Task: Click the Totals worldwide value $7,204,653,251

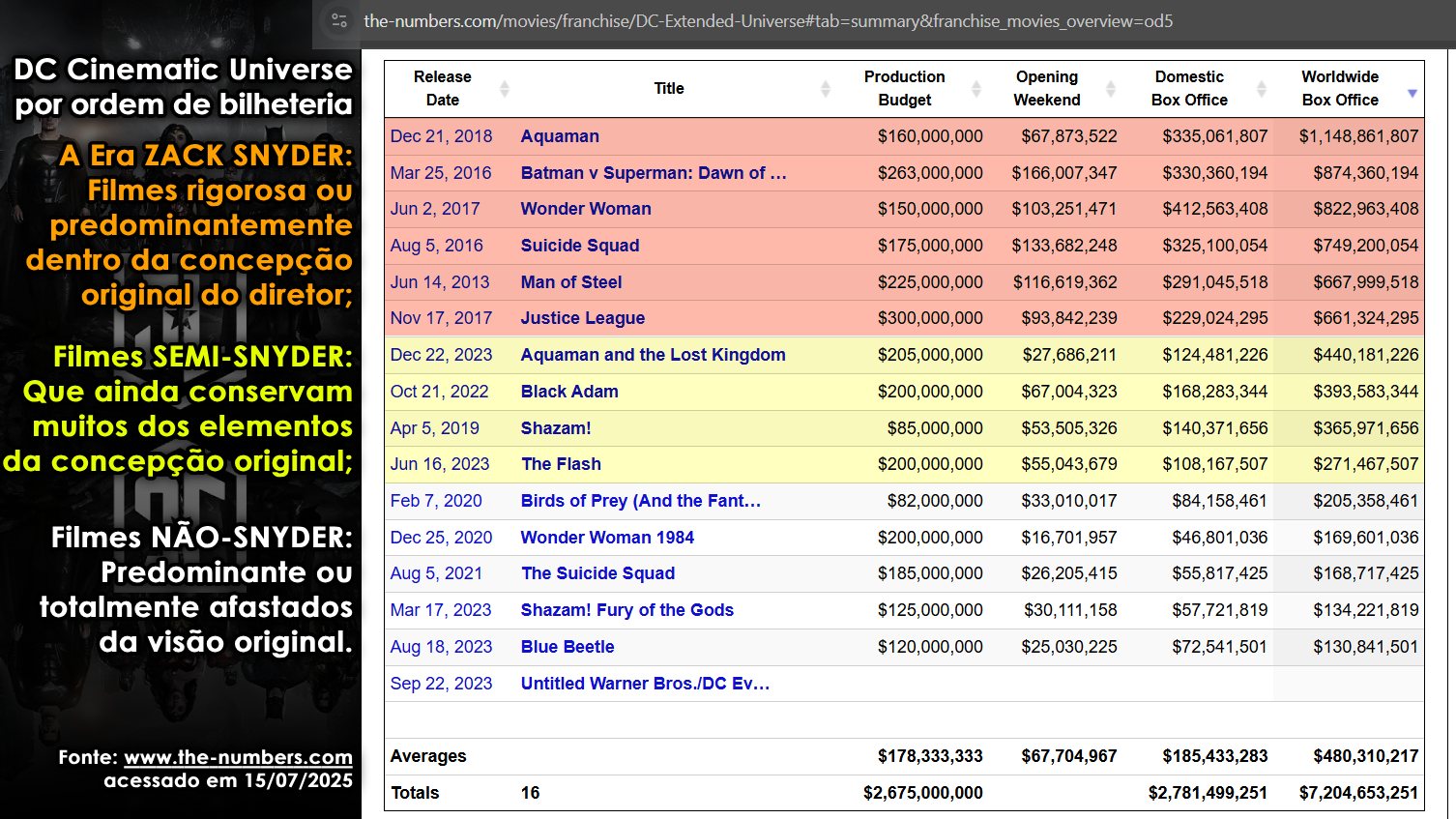Action: click(1358, 793)
